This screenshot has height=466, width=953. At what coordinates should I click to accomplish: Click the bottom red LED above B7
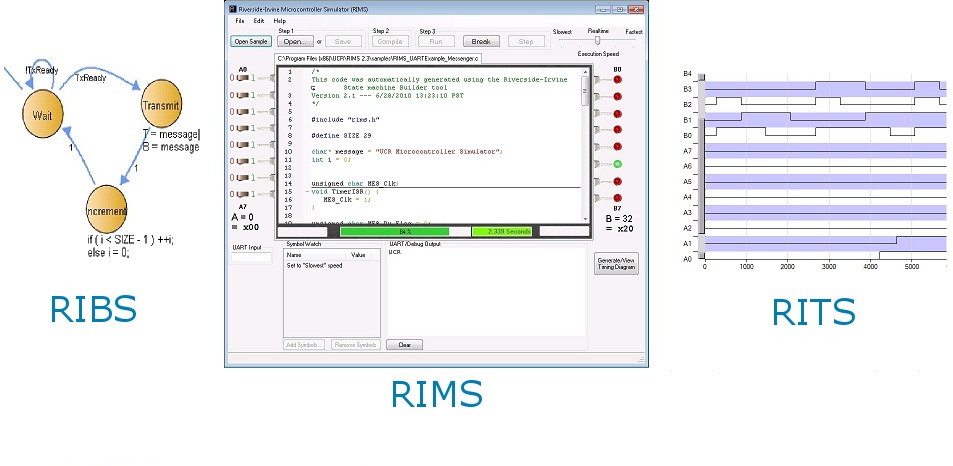618,197
